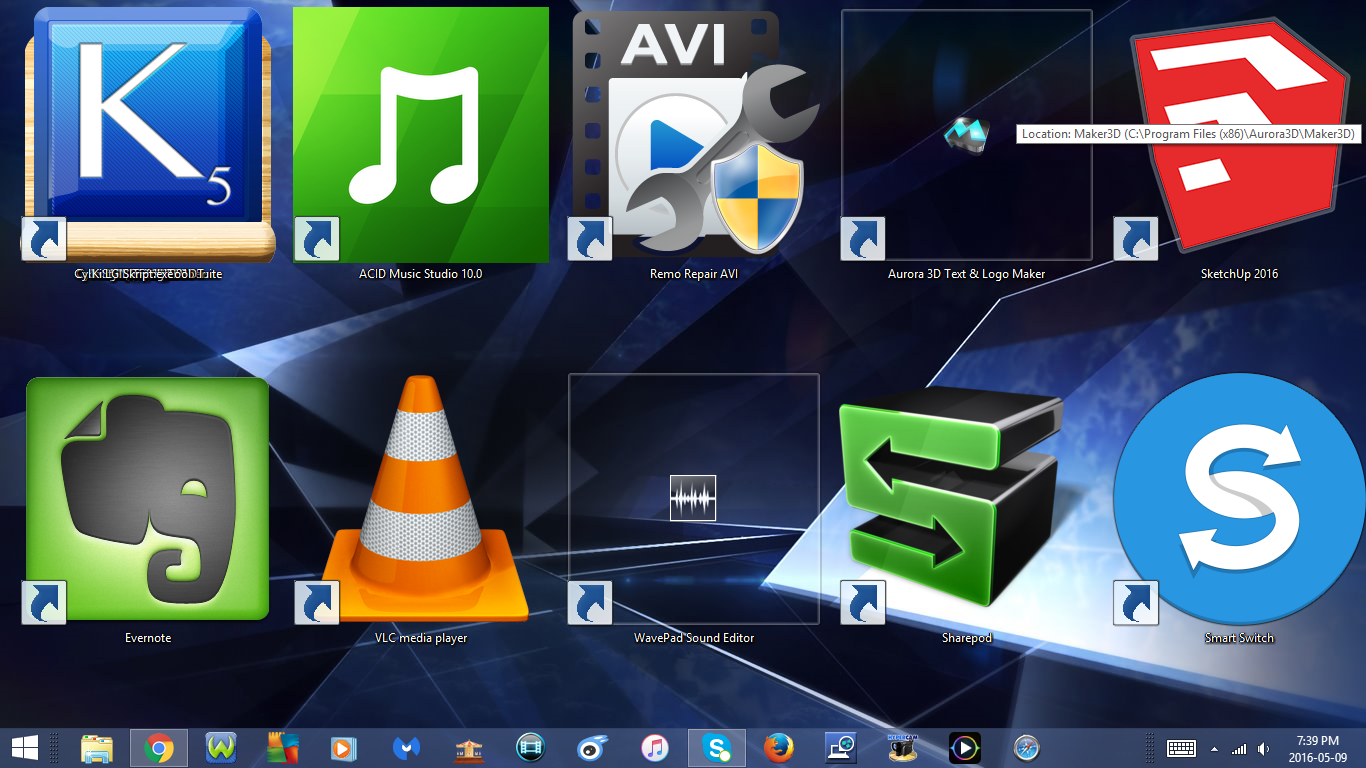
Task: Open the ACID Music Studio 10.0 shortcut
Action: click(x=421, y=135)
